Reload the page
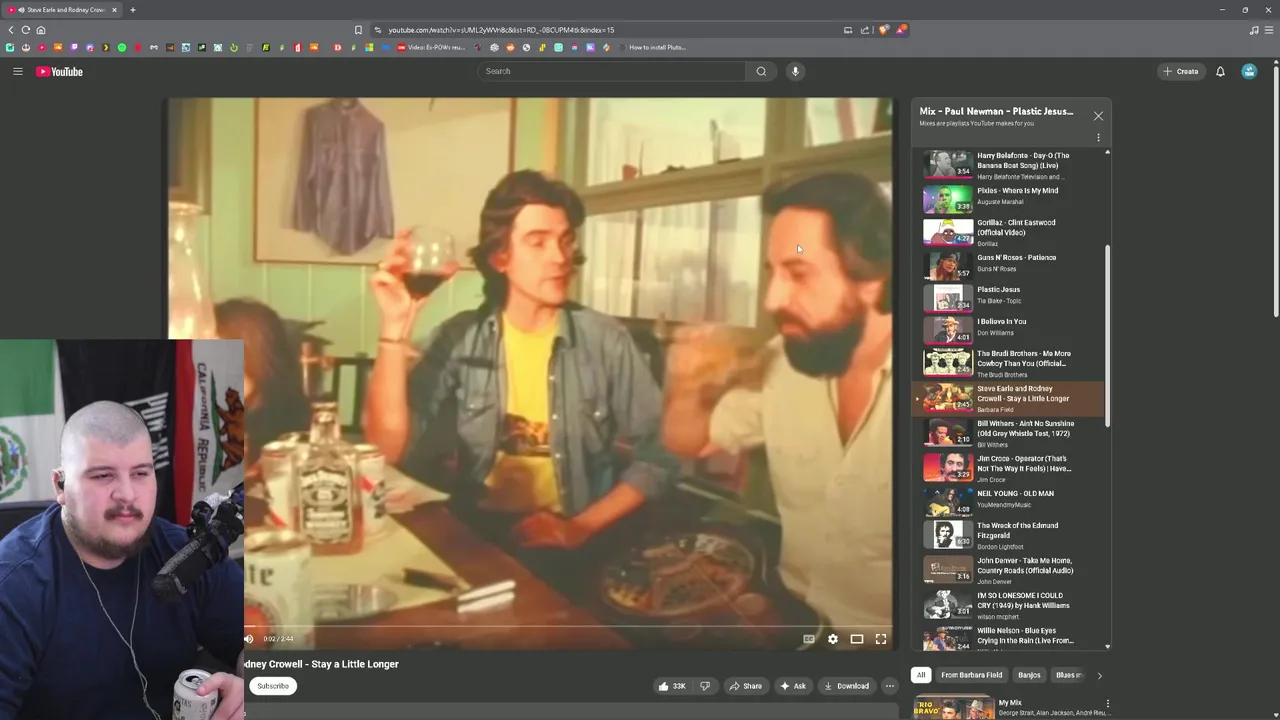The width and height of the screenshot is (1280, 720). (x=26, y=30)
